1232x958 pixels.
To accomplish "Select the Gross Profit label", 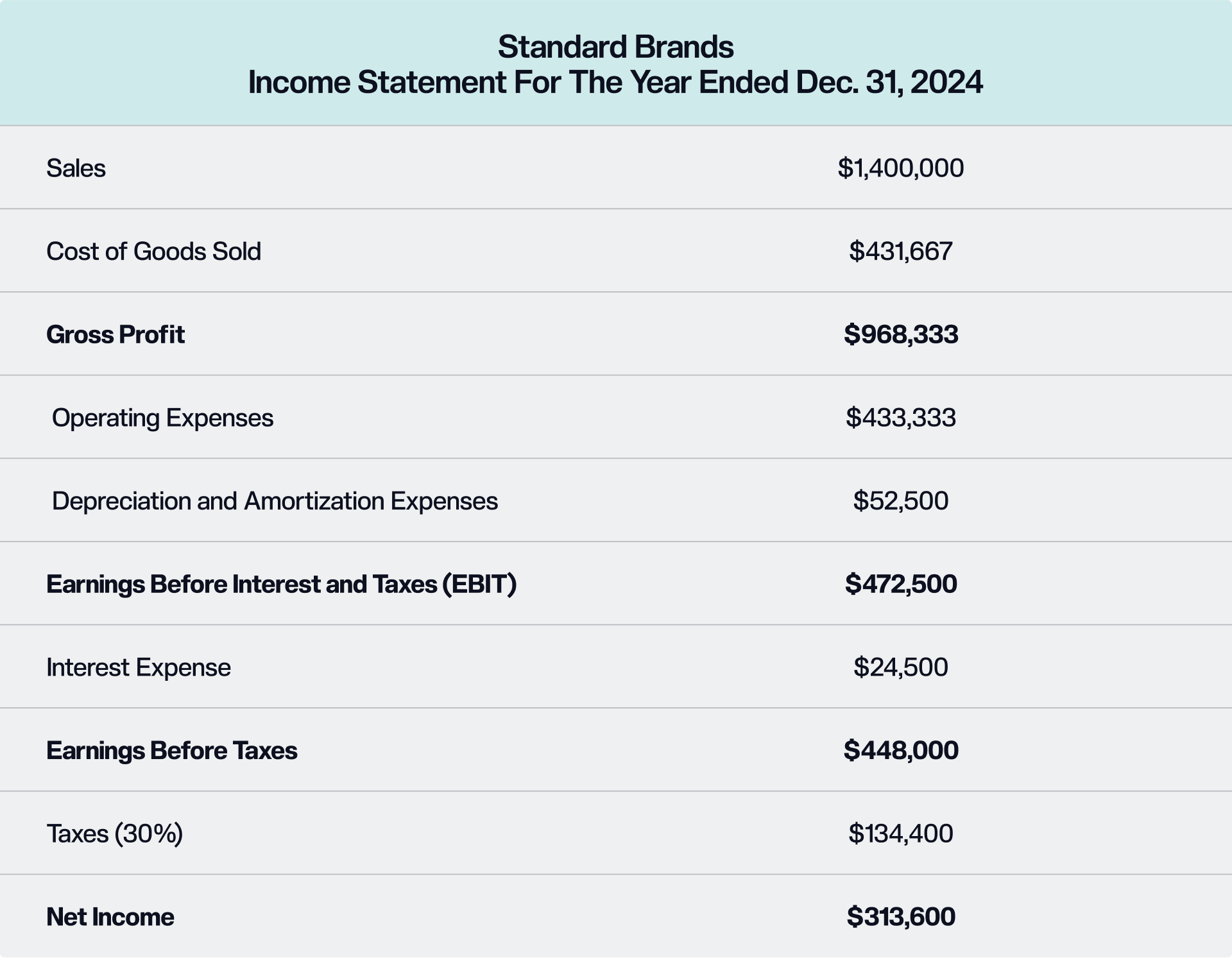I will (x=116, y=335).
